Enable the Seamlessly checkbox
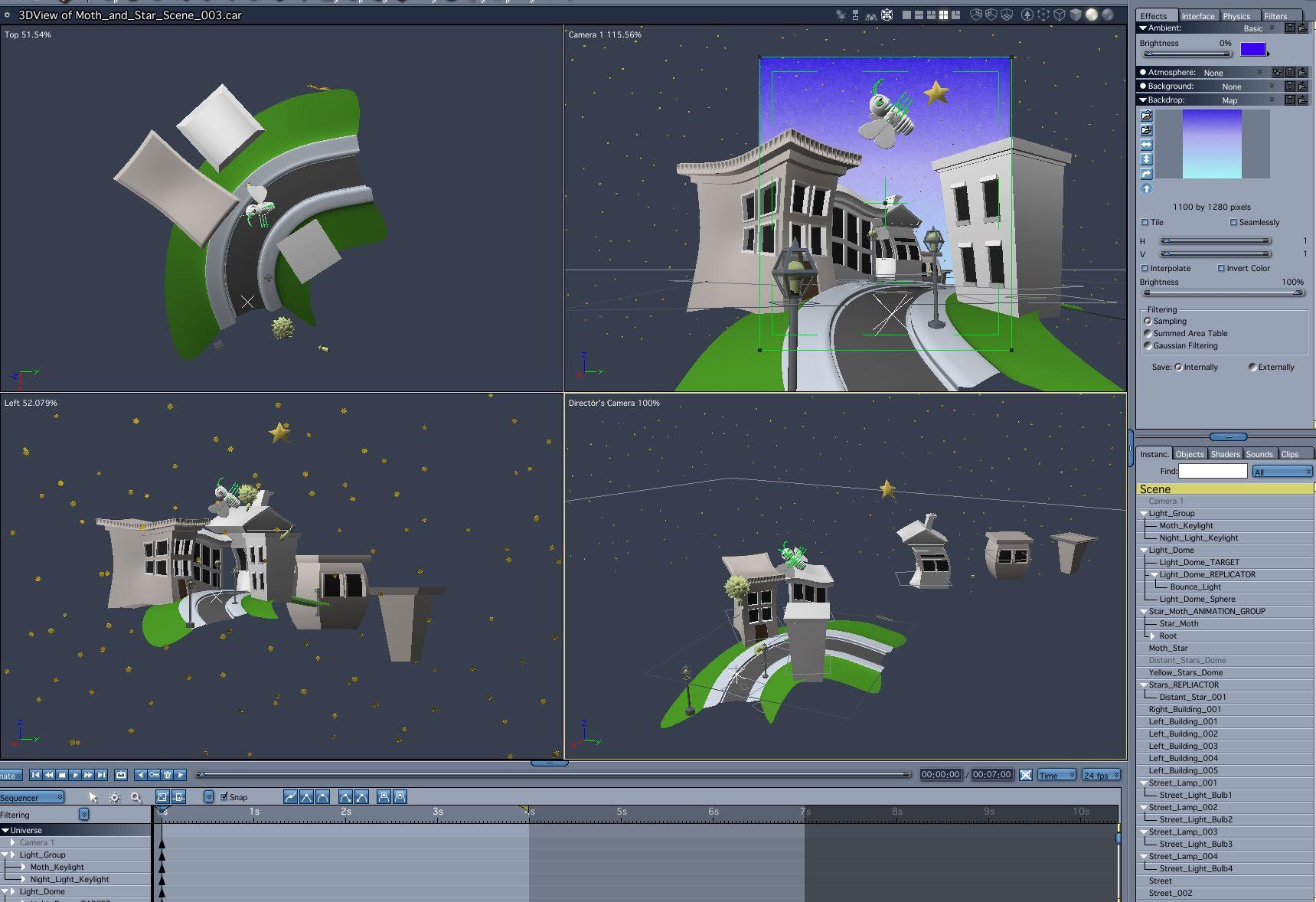The height and width of the screenshot is (902, 1316). tap(1233, 223)
